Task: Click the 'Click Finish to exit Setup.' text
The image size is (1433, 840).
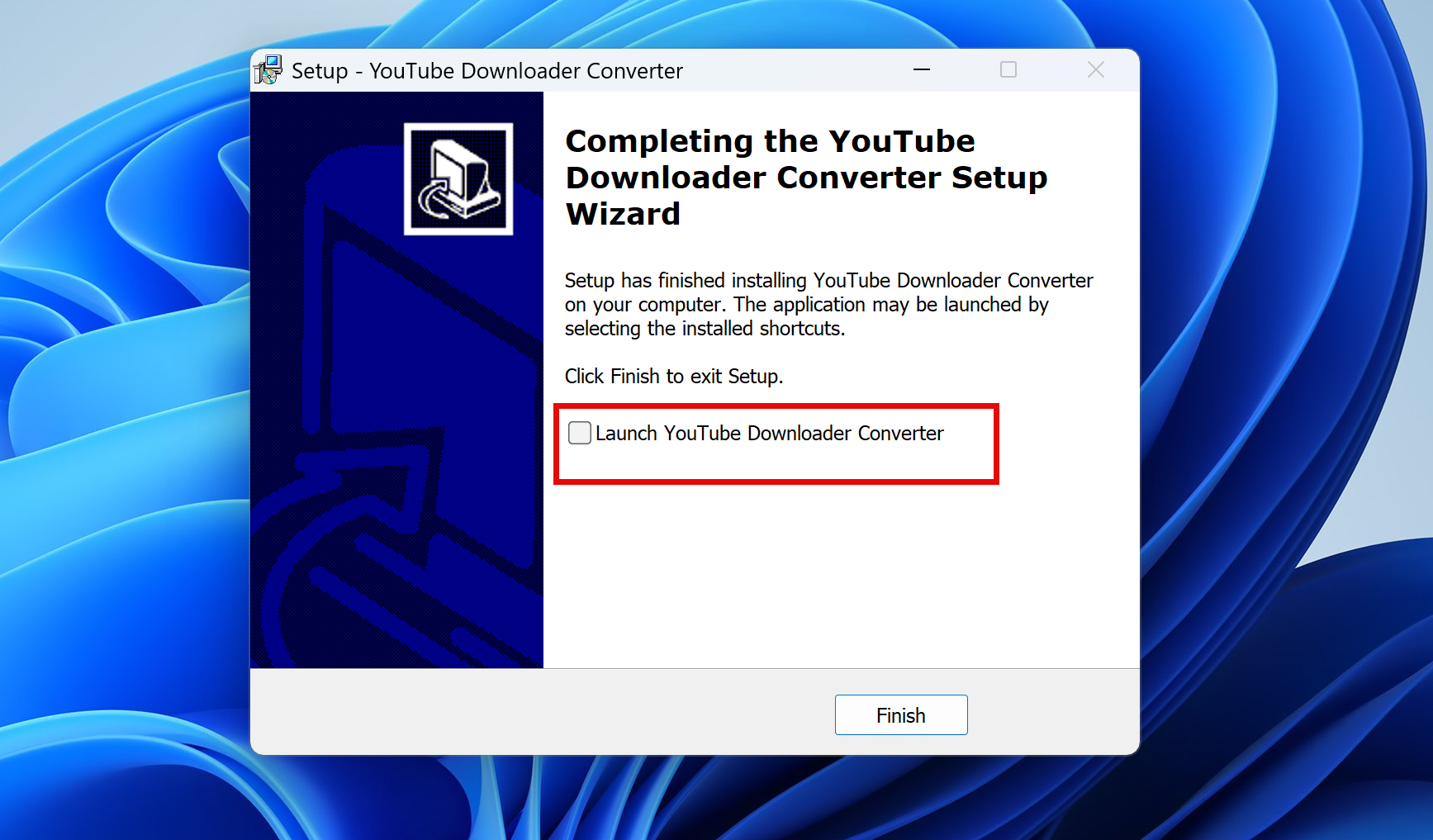Action: click(673, 377)
